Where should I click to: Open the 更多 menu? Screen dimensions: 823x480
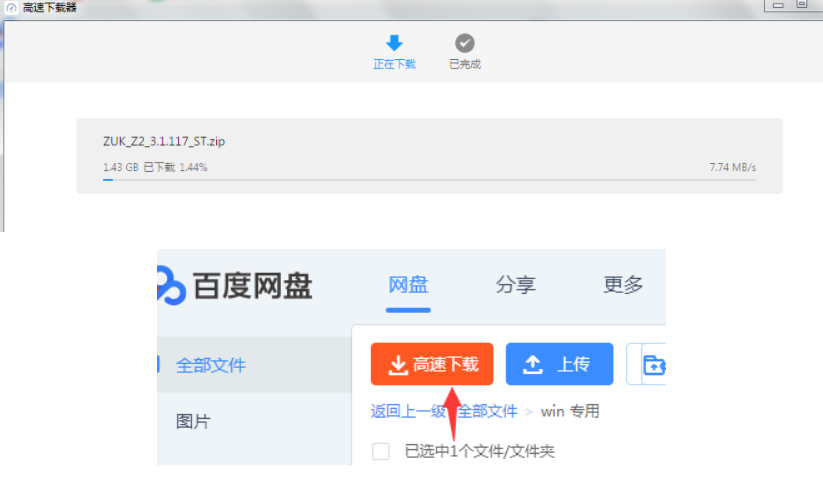pyautogui.click(x=623, y=285)
